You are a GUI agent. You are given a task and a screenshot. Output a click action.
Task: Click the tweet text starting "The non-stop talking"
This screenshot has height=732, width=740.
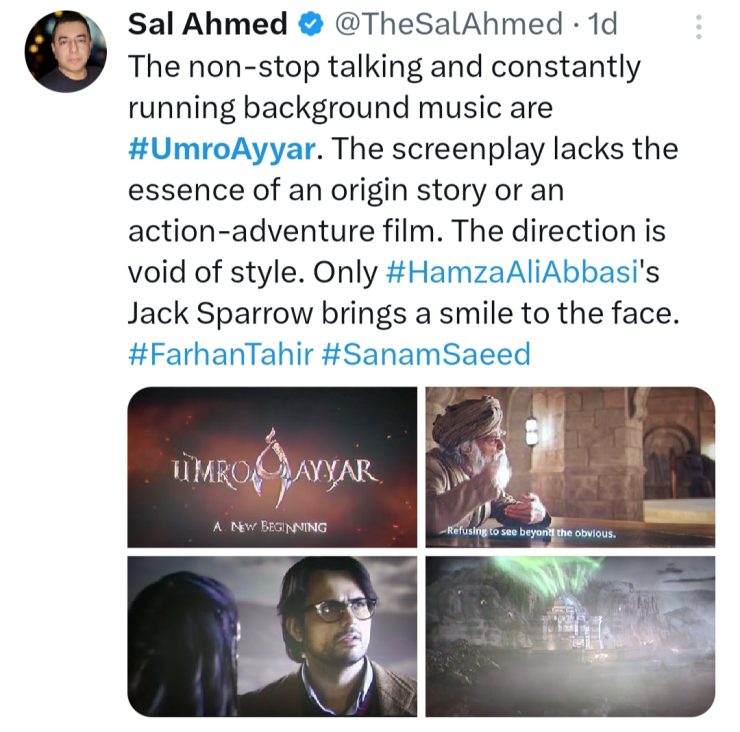pyautogui.click(x=384, y=68)
